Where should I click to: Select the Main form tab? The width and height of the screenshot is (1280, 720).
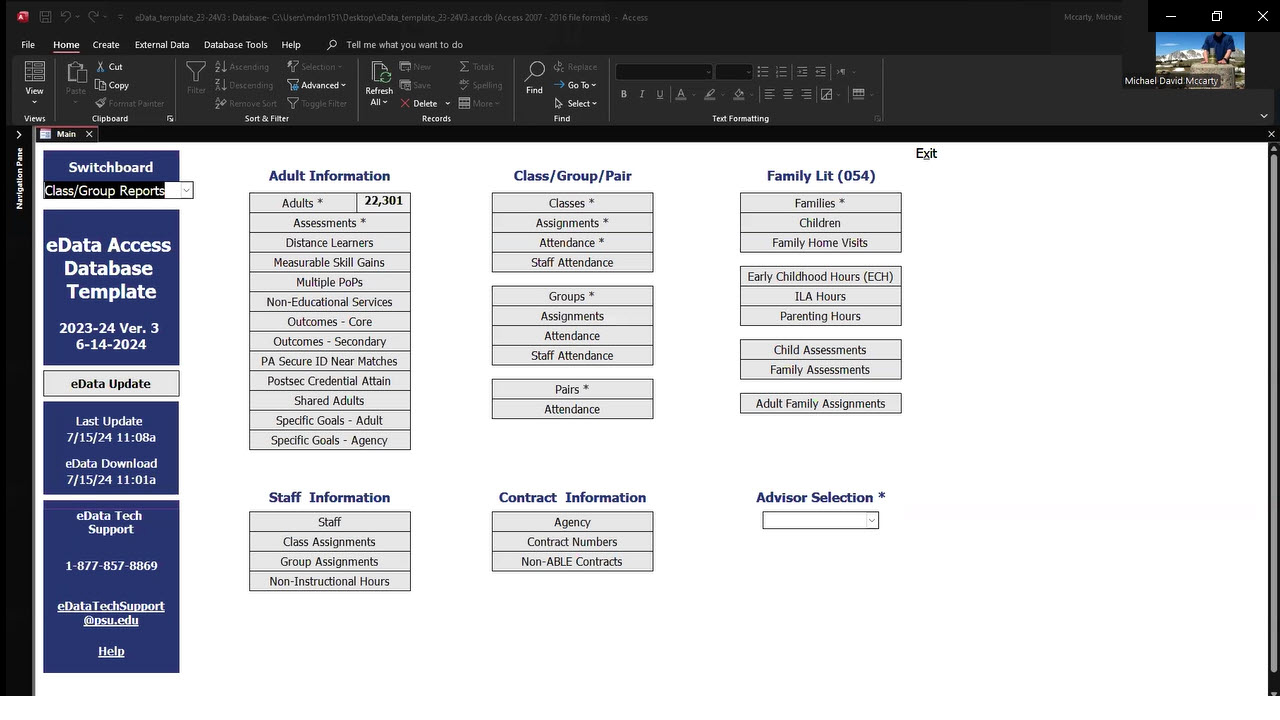66,134
